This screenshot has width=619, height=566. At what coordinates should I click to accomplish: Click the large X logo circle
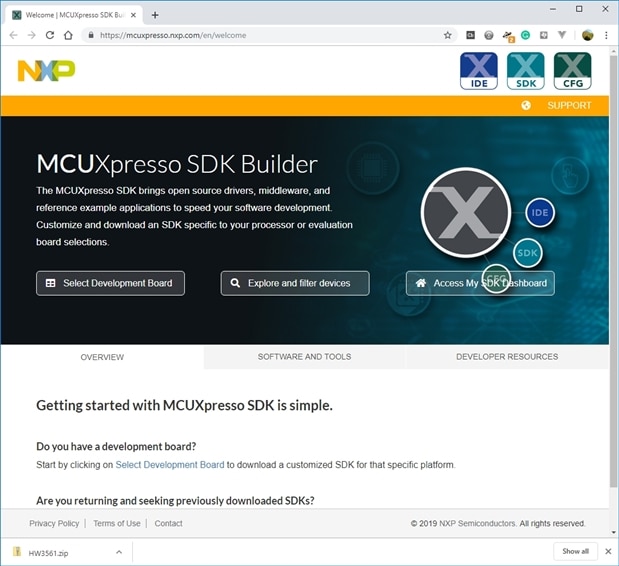point(466,212)
